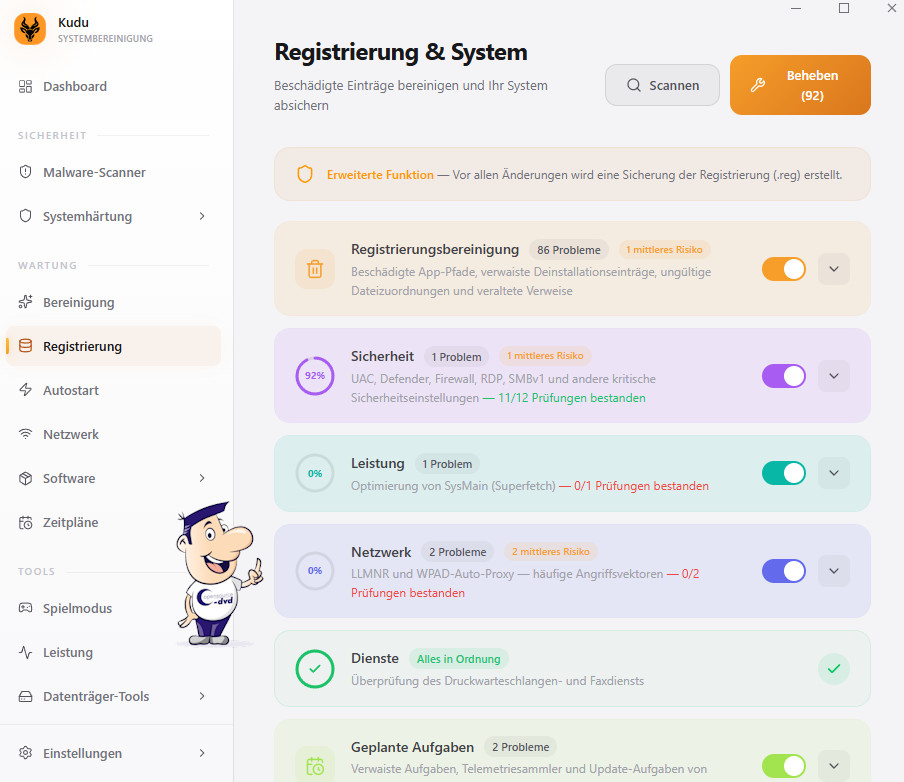This screenshot has width=904, height=782.
Task: Toggle the Leistung category switch
Action: point(783,473)
